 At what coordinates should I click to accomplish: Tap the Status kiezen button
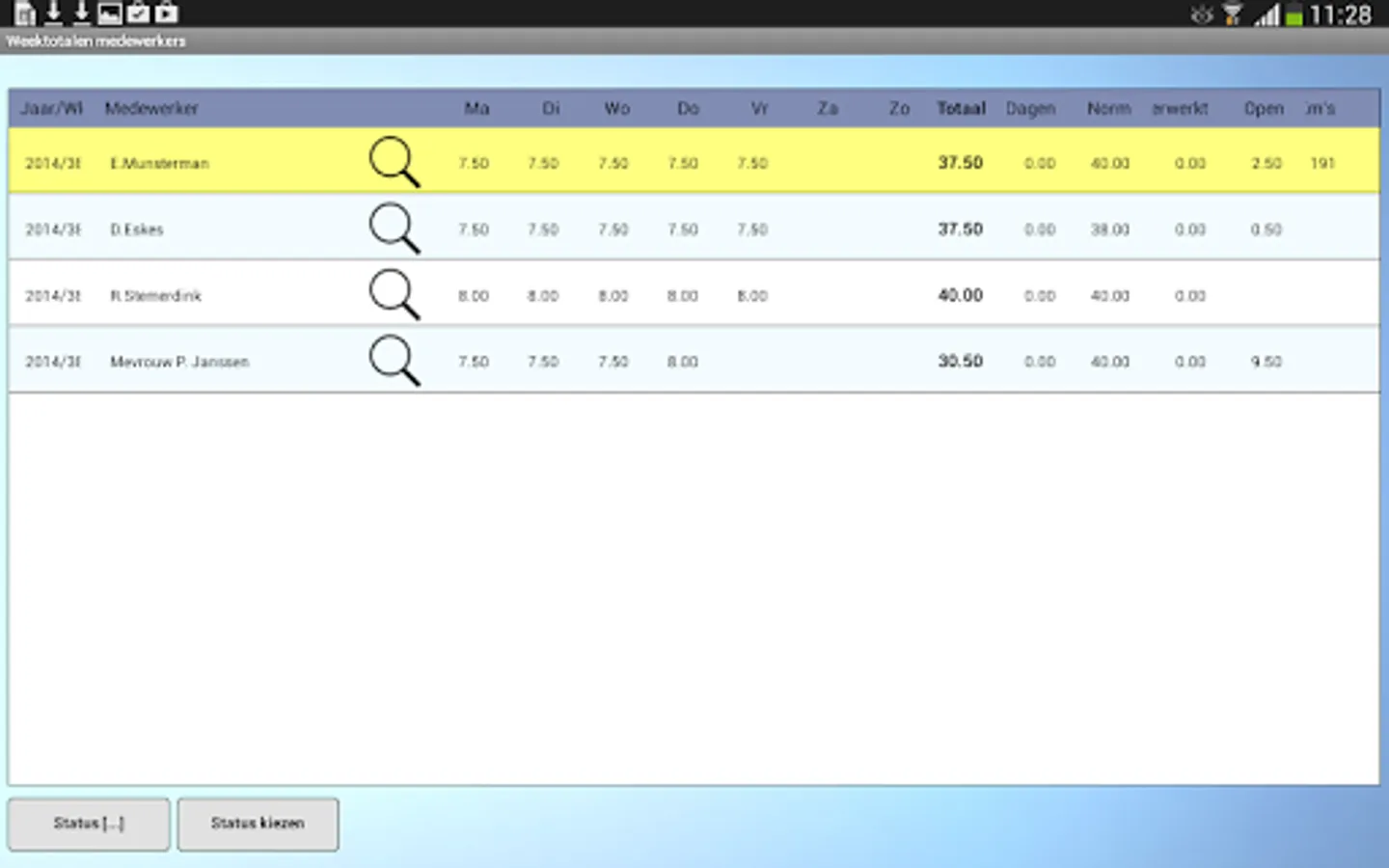click(258, 824)
